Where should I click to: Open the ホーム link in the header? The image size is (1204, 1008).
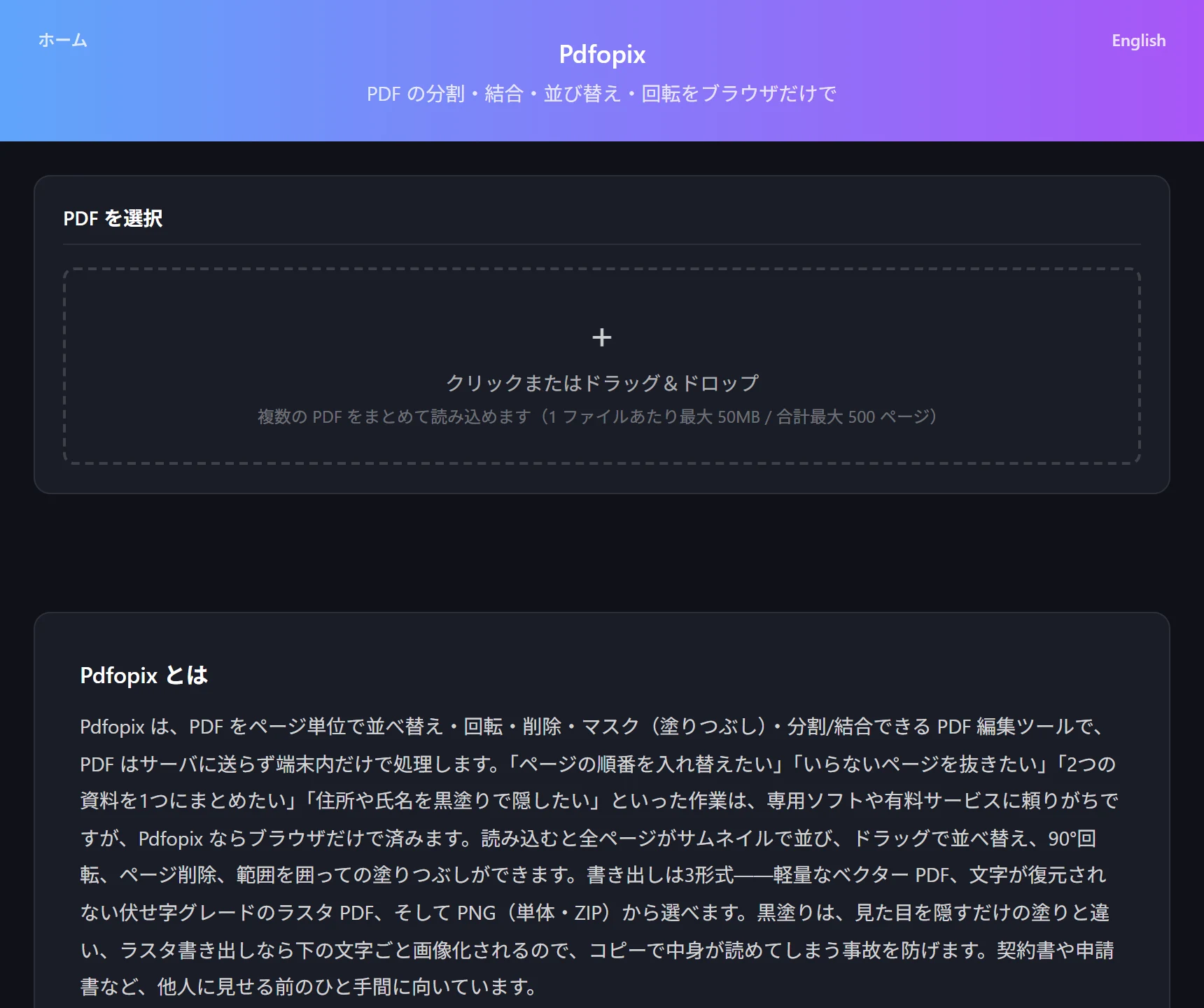[62, 40]
